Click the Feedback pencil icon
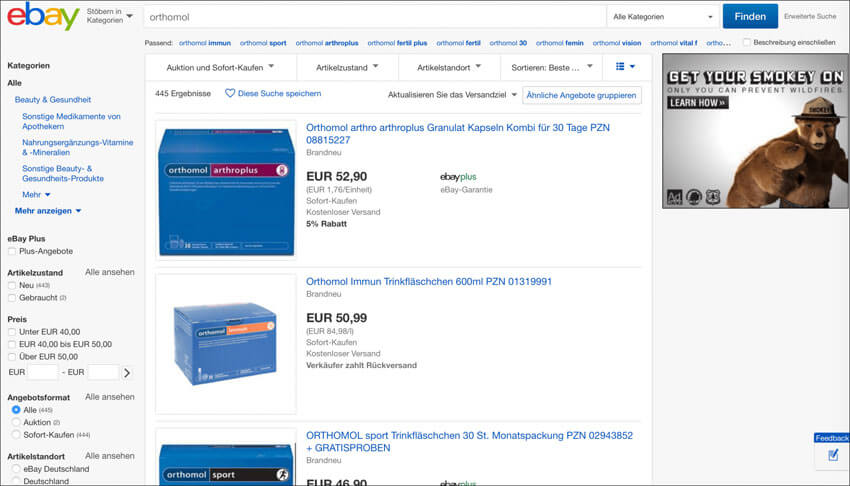The image size is (850, 486). tap(833, 455)
